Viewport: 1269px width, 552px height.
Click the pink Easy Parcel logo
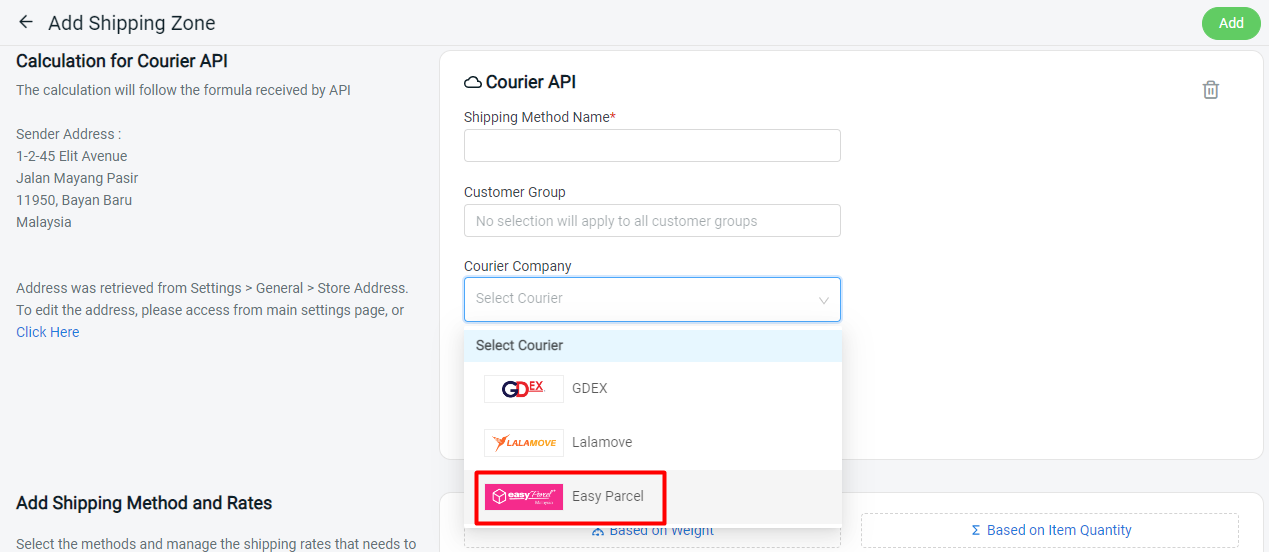(523, 497)
